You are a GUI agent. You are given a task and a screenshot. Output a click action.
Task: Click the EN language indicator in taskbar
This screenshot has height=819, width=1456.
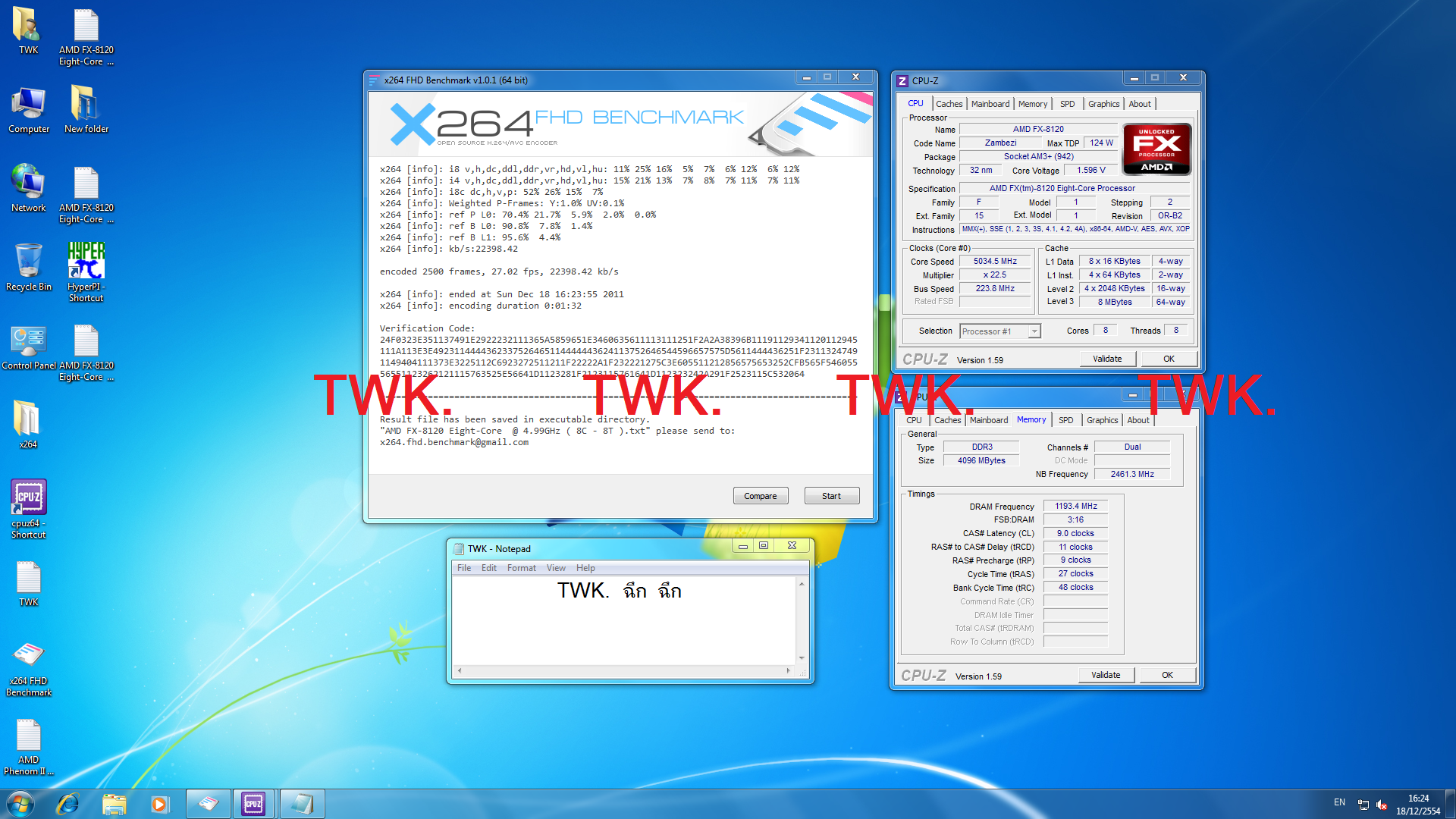tap(1339, 802)
